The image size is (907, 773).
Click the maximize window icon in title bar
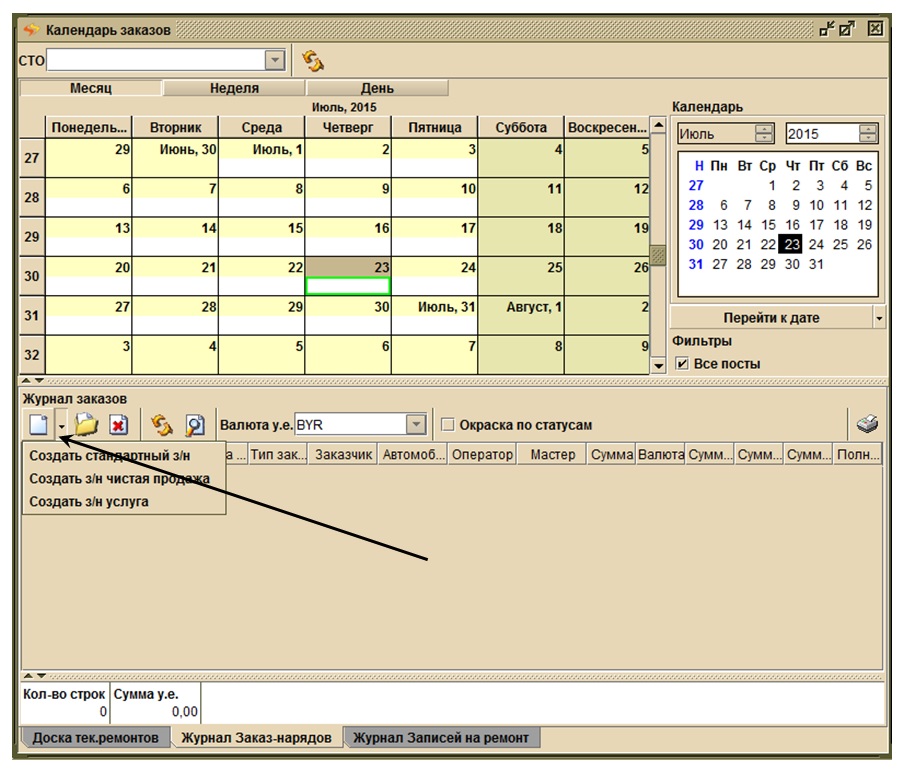pyautogui.click(x=847, y=29)
